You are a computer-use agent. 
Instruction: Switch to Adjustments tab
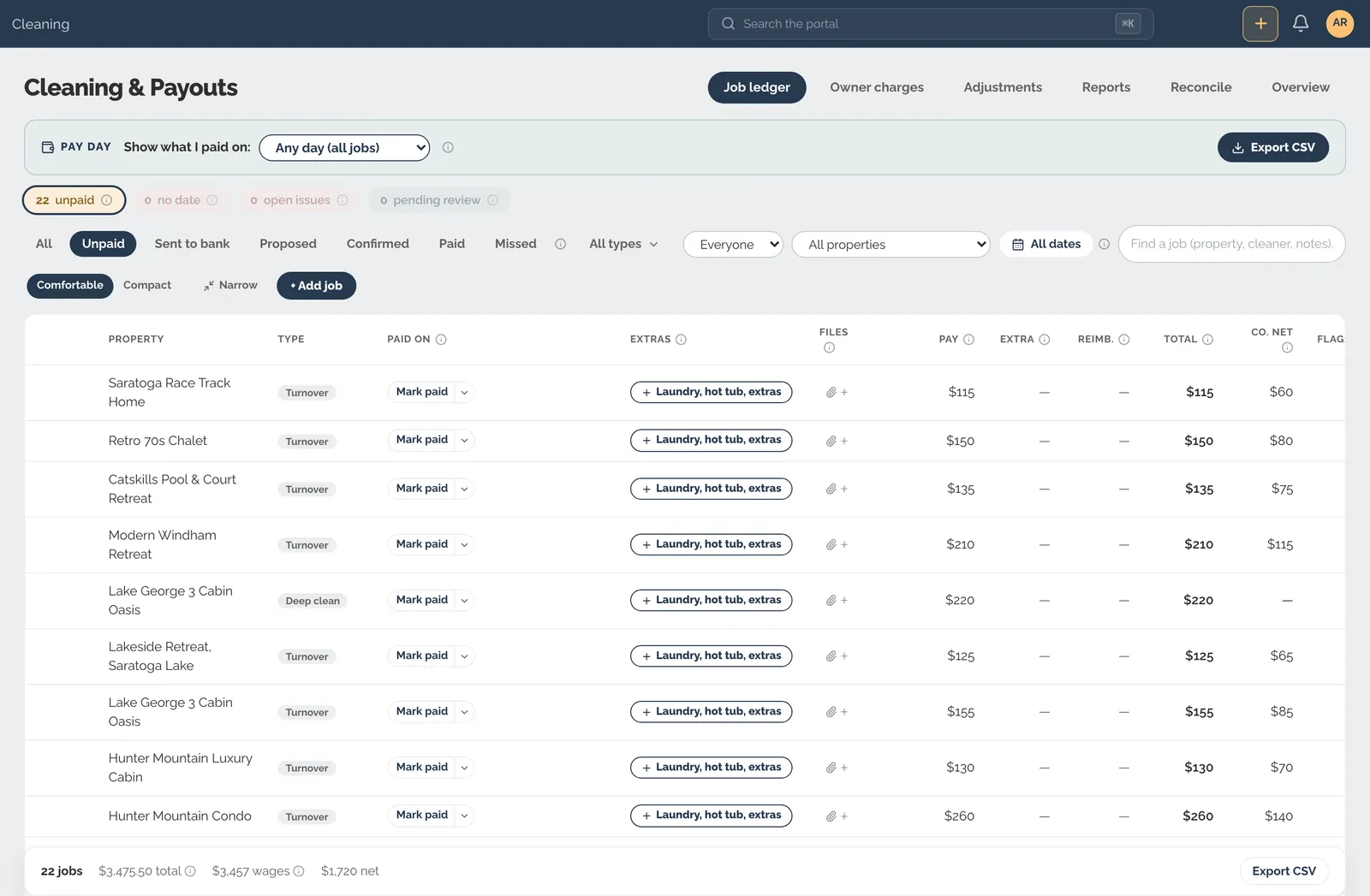(x=1003, y=87)
